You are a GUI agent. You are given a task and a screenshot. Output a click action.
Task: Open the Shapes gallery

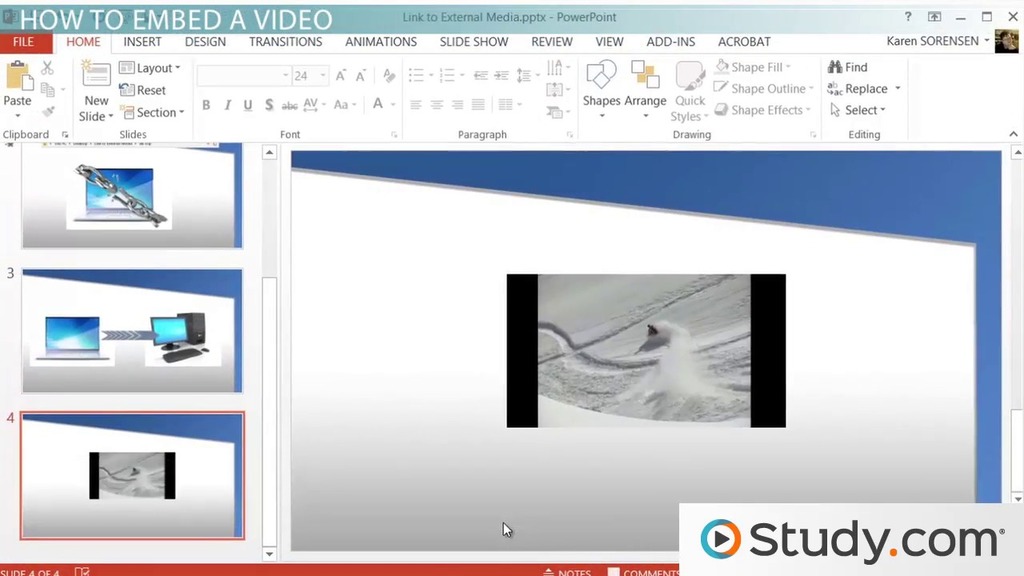(x=601, y=77)
